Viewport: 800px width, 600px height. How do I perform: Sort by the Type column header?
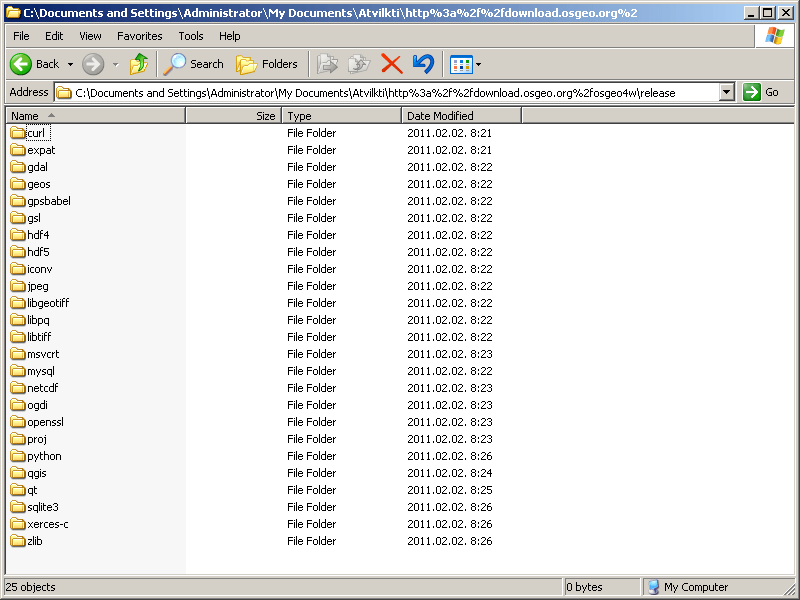coord(342,116)
